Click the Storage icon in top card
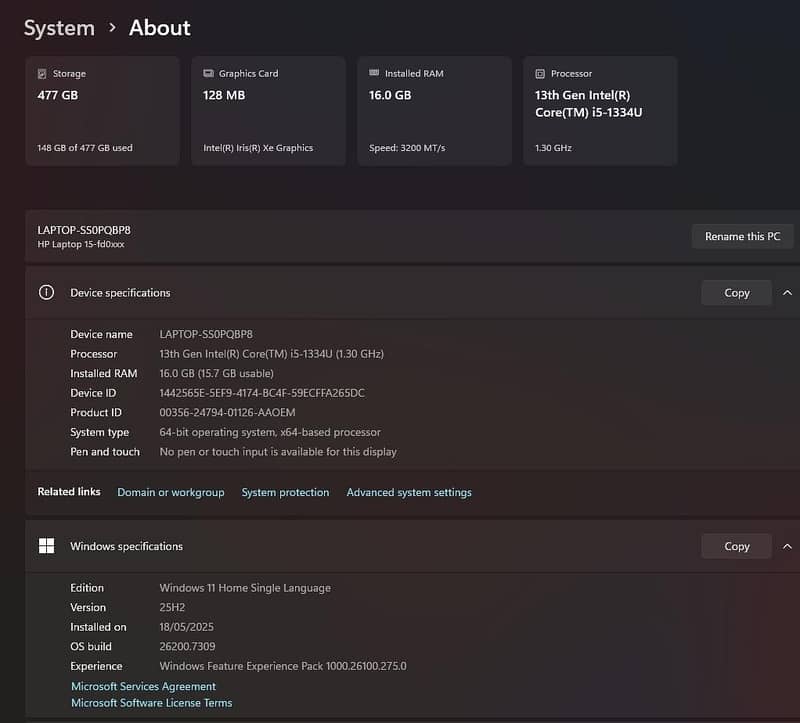This screenshot has height=723, width=800. 42,74
